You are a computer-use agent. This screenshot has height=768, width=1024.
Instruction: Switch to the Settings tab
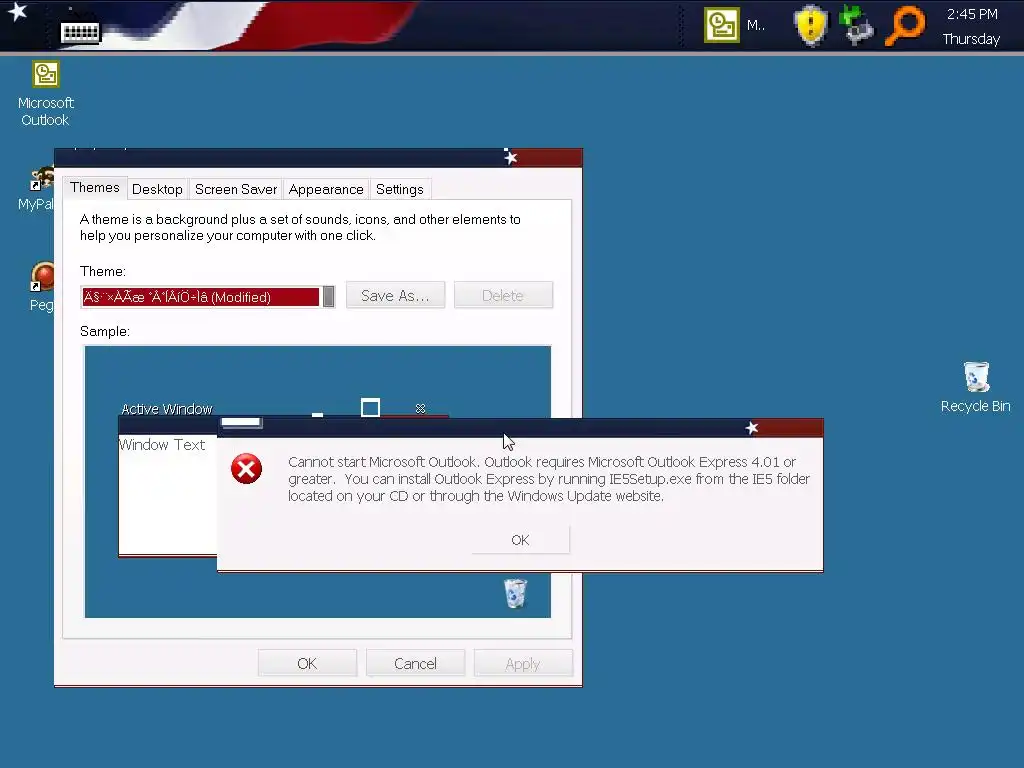[x=400, y=189]
